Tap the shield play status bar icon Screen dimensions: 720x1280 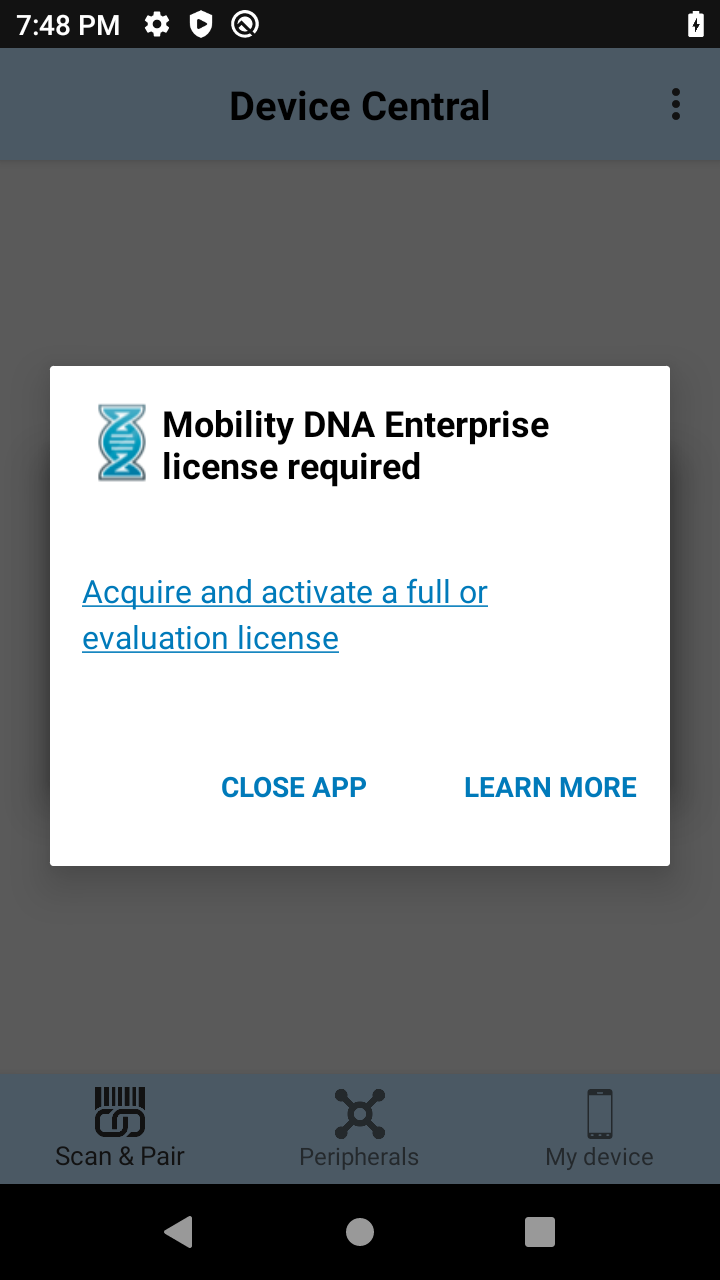click(x=201, y=24)
